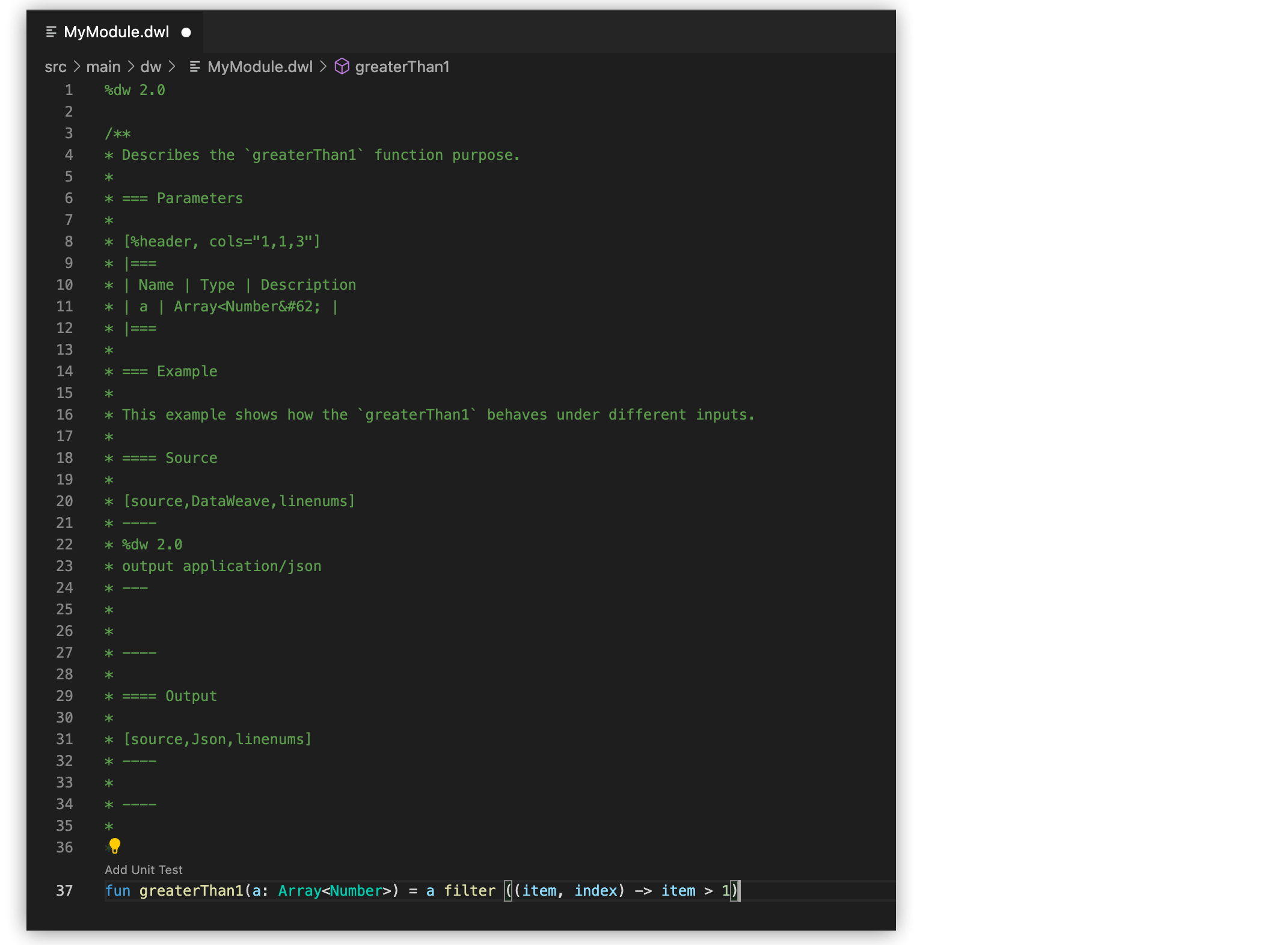Select the greaterThan1 symbol in the breadcrumb

pyautogui.click(x=402, y=67)
